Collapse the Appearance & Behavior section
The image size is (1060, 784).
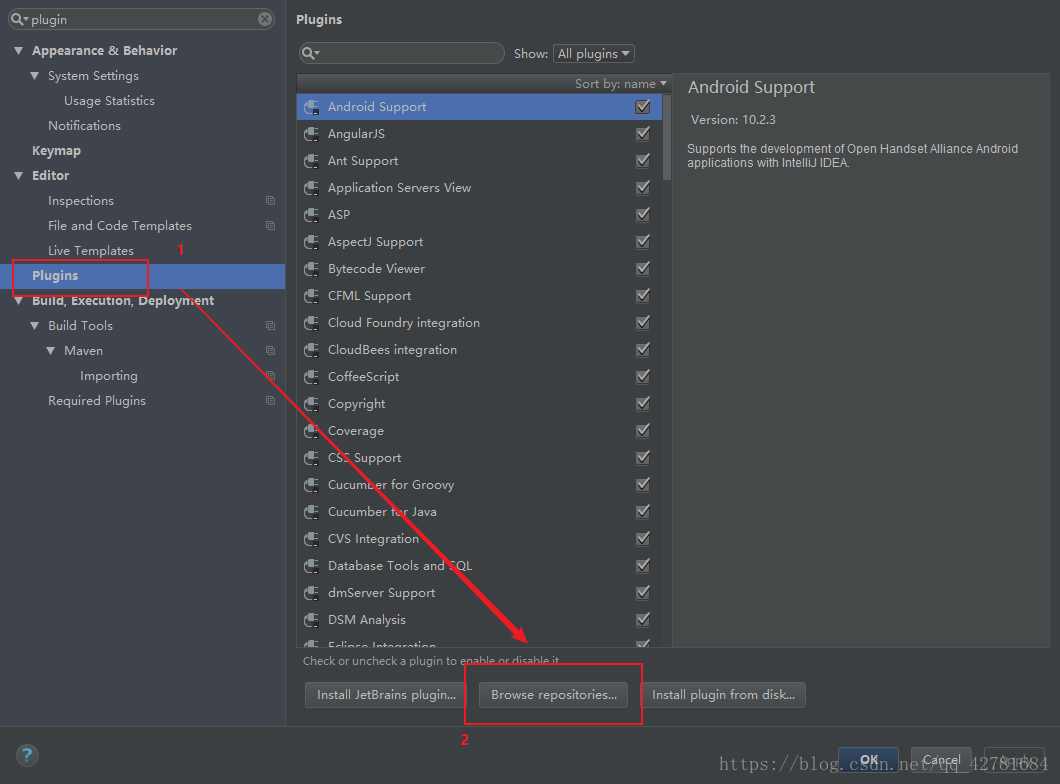[18, 51]
